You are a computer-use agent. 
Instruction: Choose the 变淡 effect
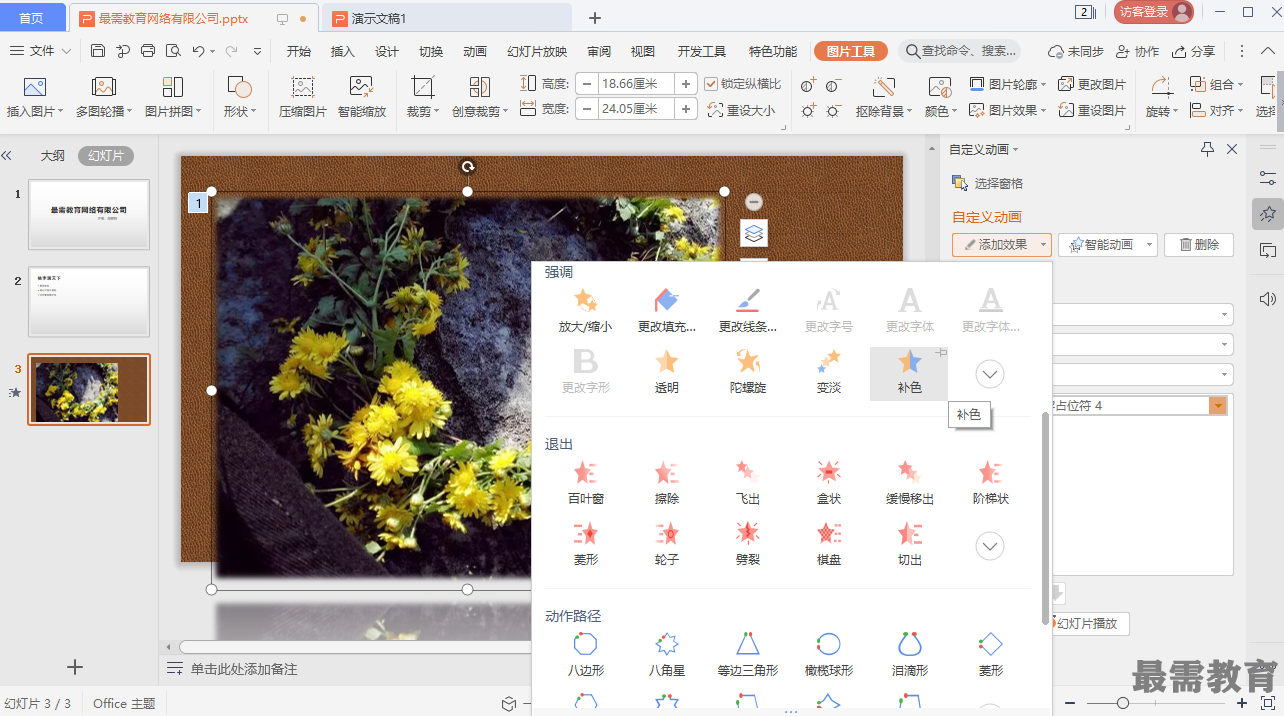(828, 372)
